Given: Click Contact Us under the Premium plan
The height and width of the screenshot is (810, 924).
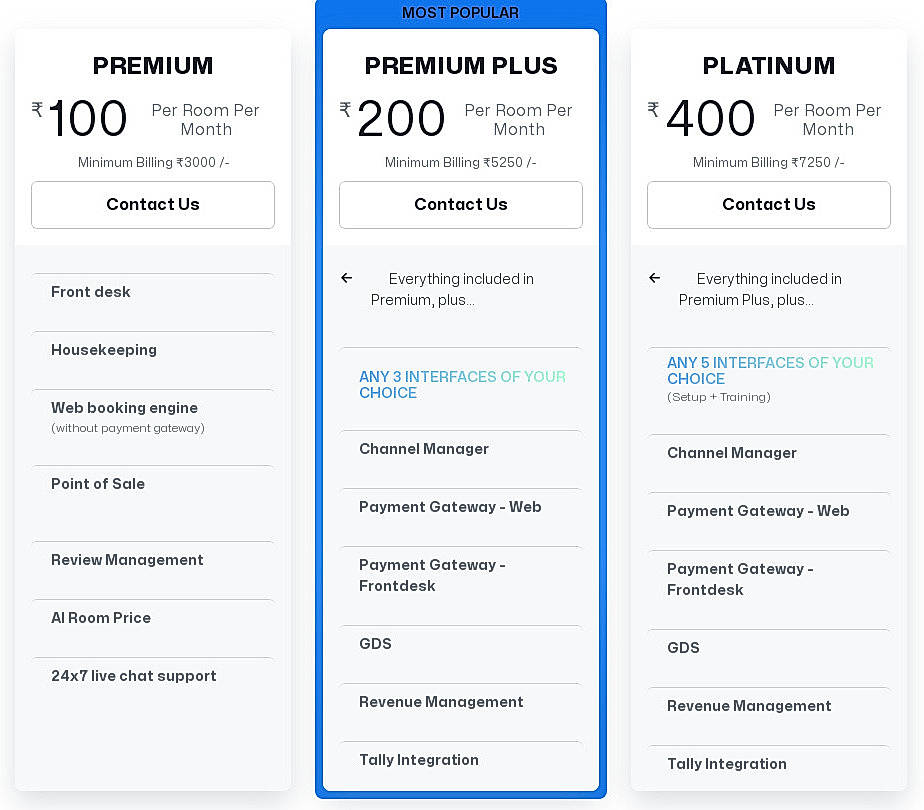Looking at the screenshot, I should click(152, 204).
